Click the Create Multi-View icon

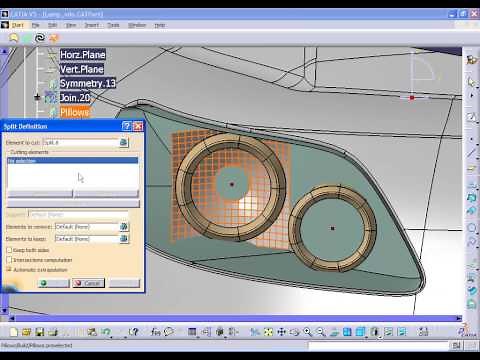347,332
